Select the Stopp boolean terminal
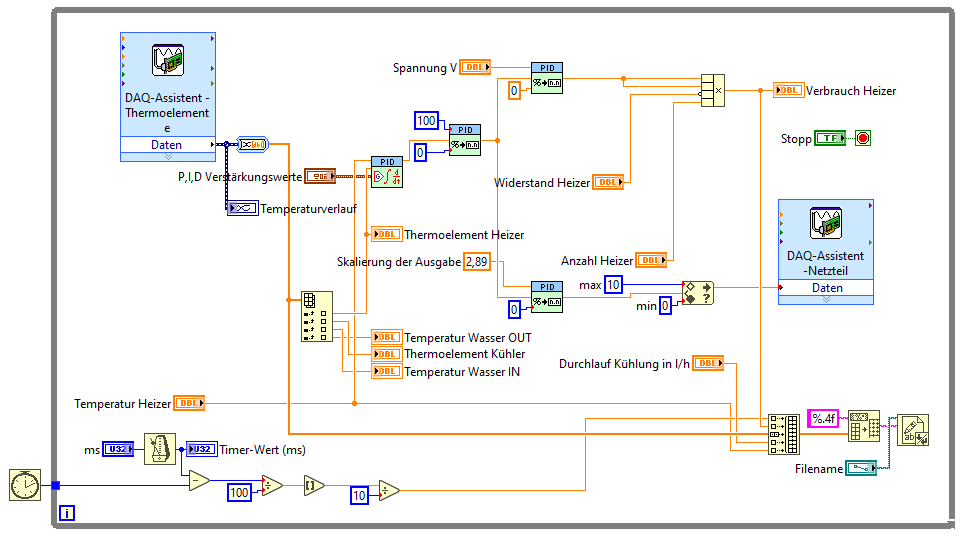 [830, 139]
